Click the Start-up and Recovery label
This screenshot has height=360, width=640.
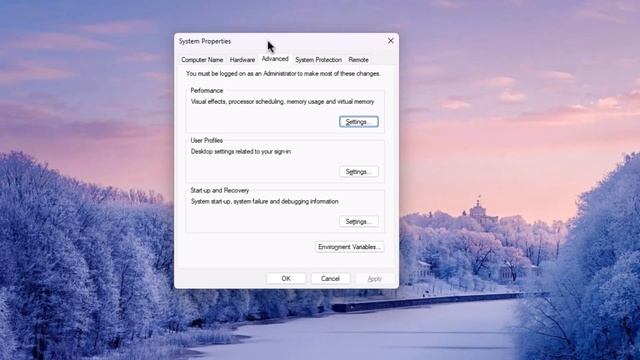[x=220, y=190]
